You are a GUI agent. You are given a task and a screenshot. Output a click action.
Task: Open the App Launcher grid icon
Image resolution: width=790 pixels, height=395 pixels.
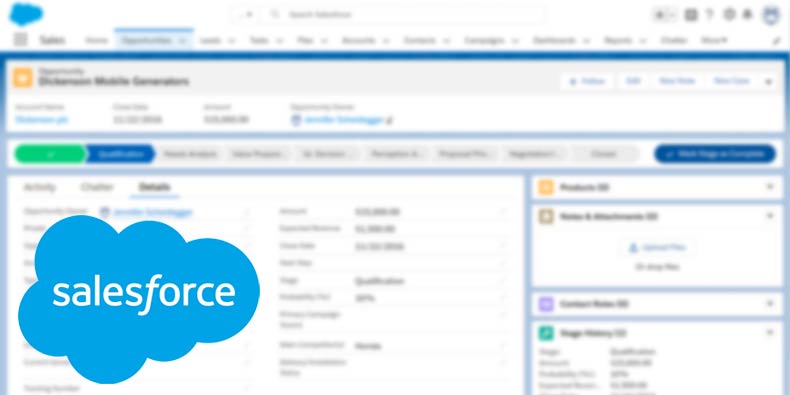21,40
